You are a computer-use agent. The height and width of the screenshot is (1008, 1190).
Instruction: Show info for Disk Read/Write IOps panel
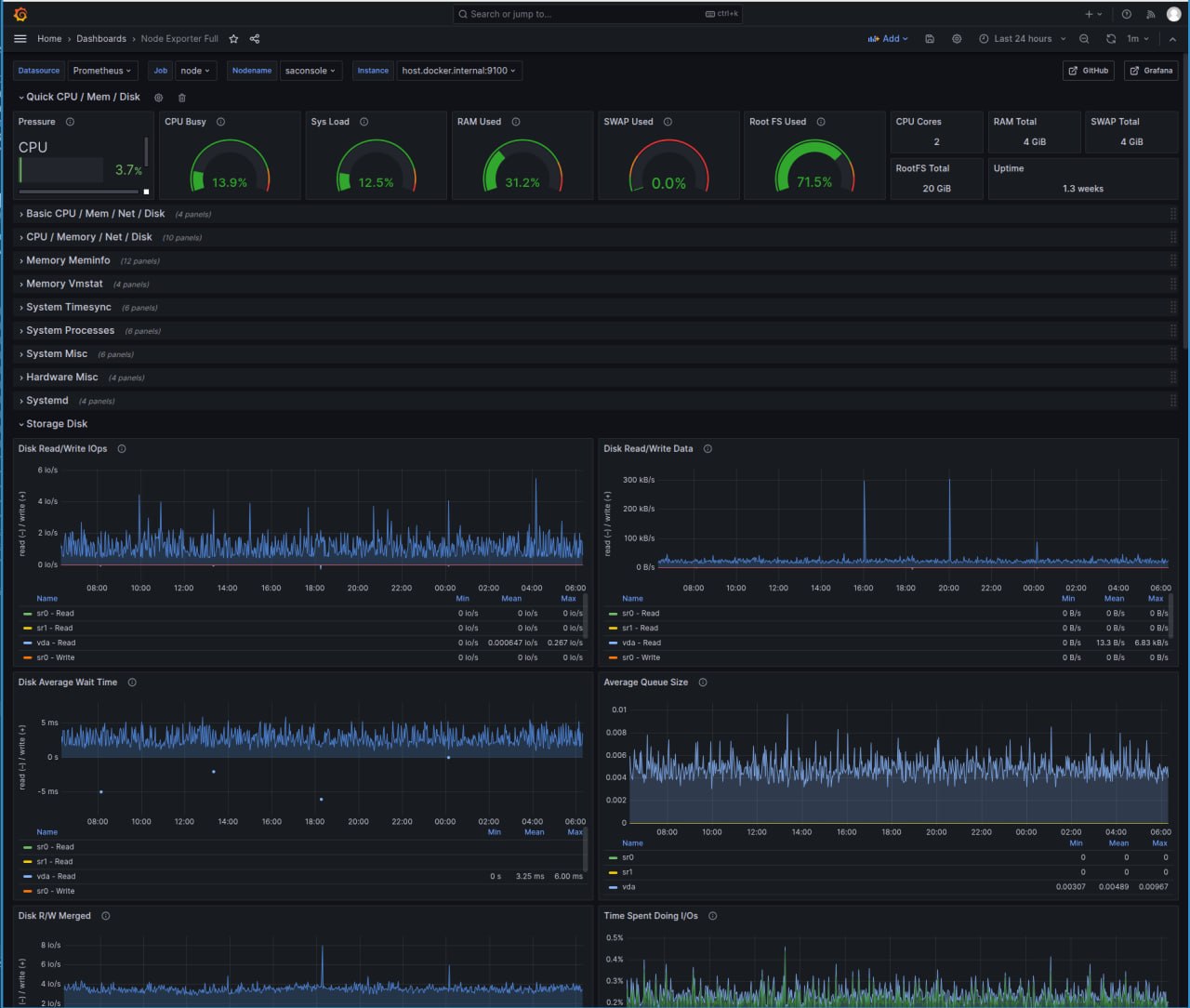[x=122, y=449]
